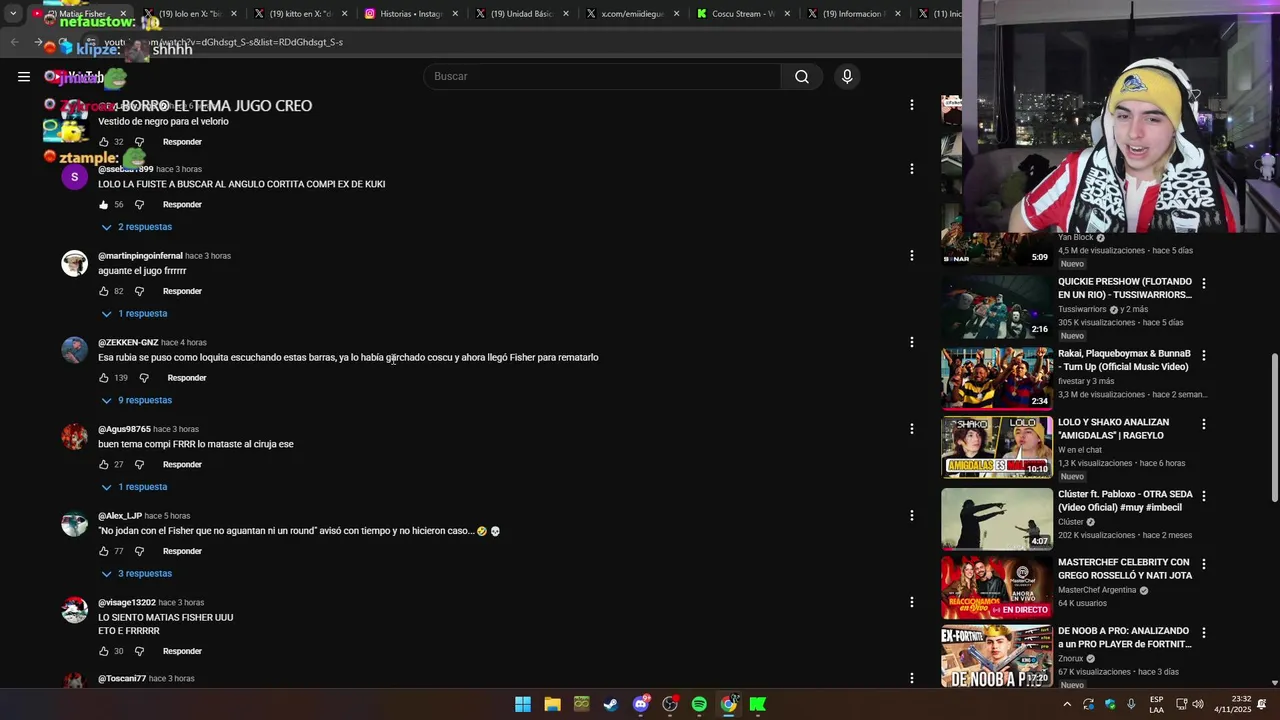The height and width of the screenshot is (720, 1280).
Task: Switch to '(19) Unidad Básica' tab
Action: 521,14
